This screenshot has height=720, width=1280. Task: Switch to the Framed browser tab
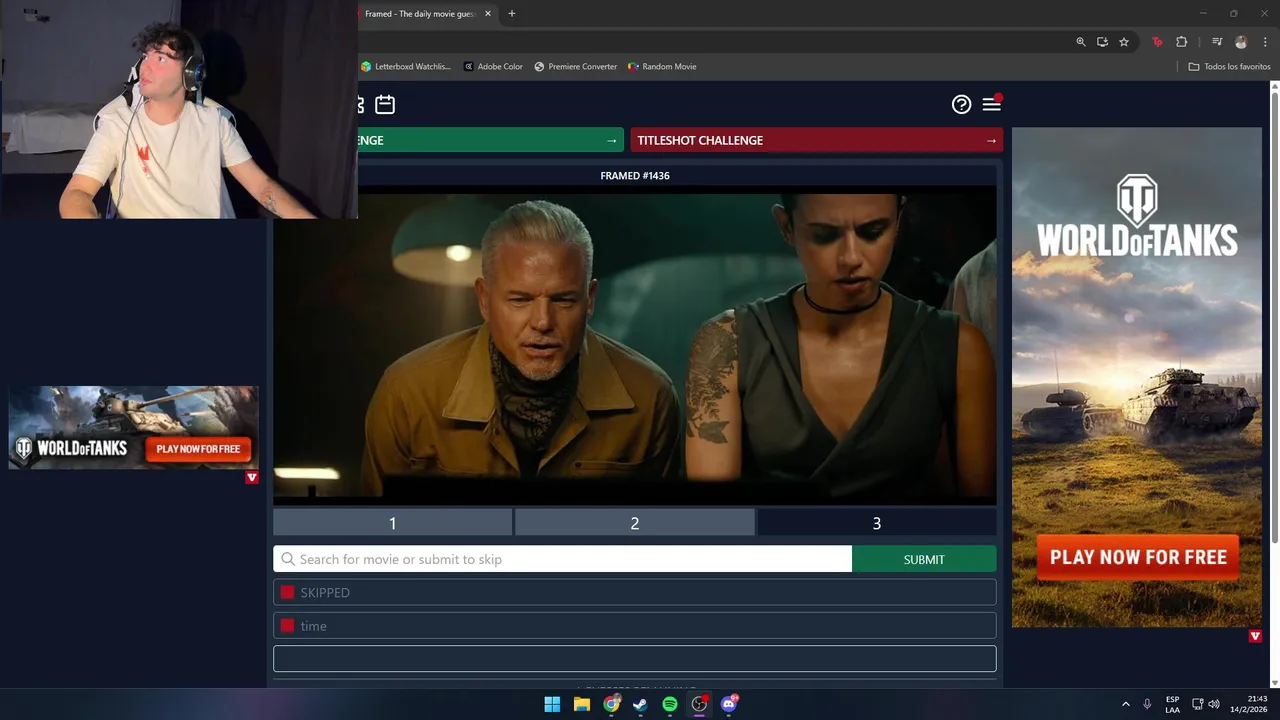pyautogui.click(x=419, y=14)
